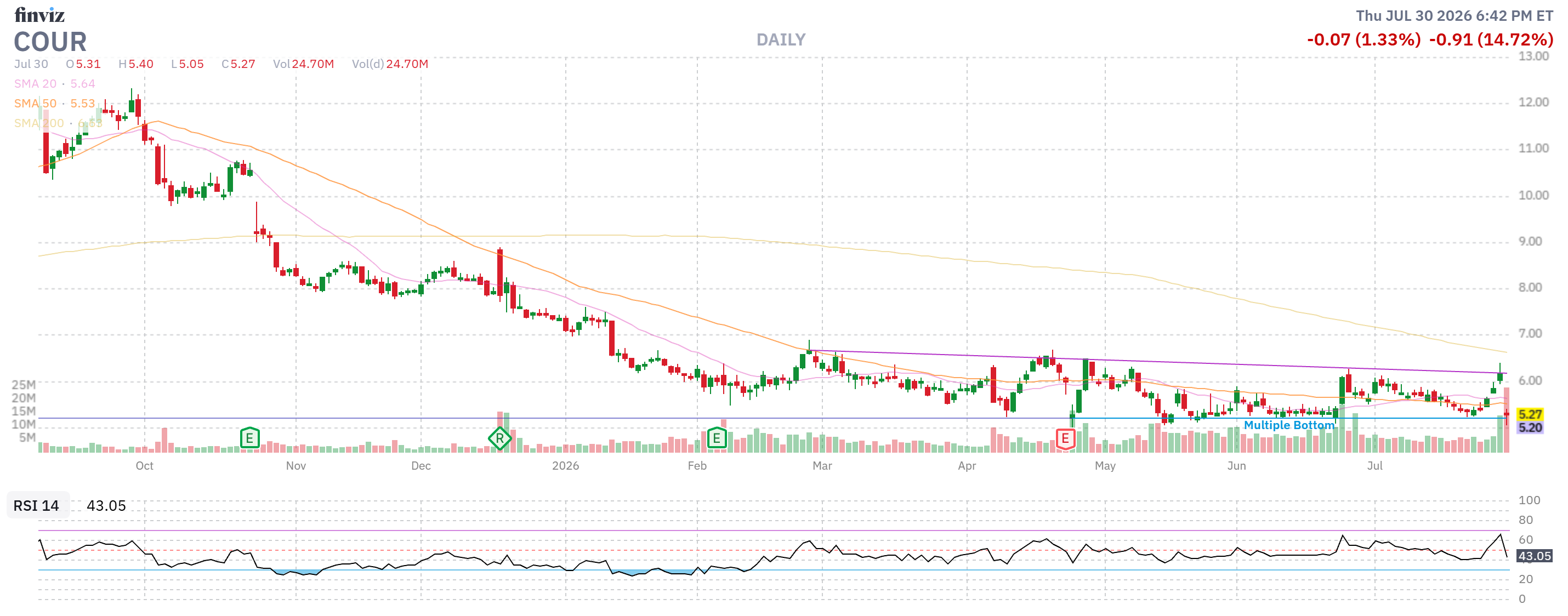Click the Feb label on time axis
This screenshot has width=1568, height=616.
point(697,466)
